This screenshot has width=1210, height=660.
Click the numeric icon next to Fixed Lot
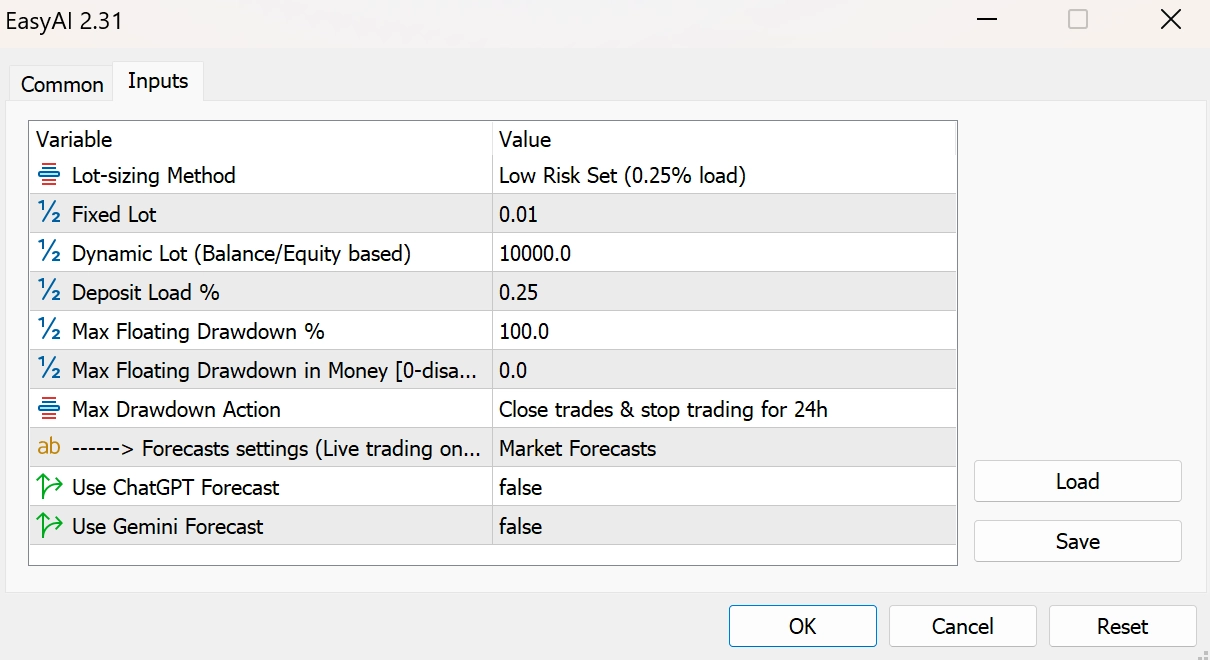49,214
